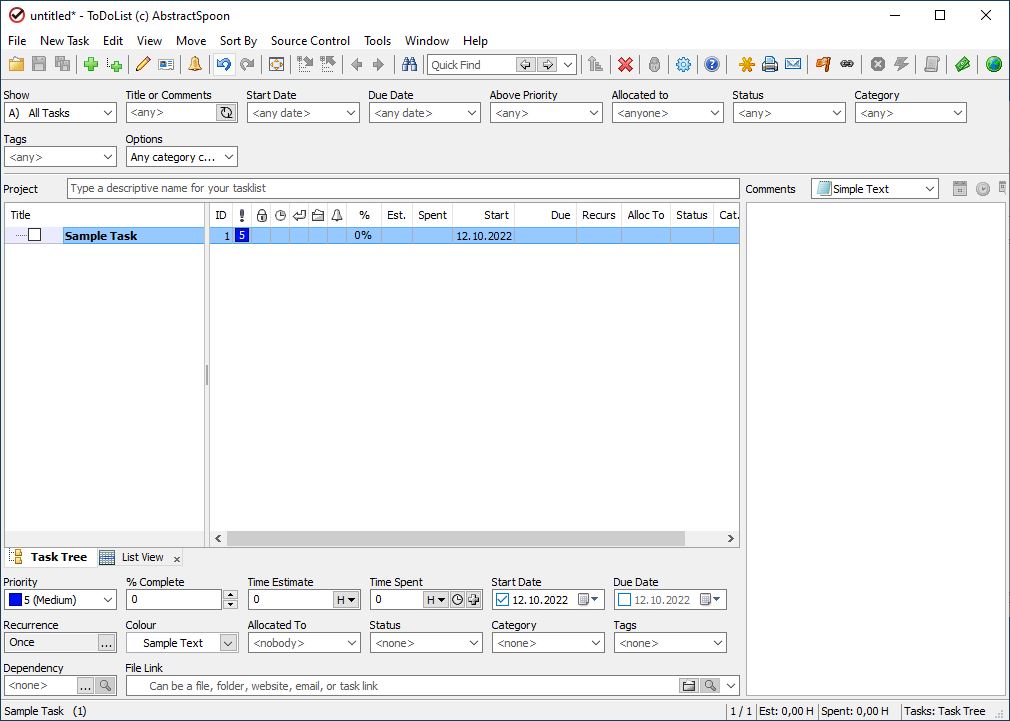Click the Dependency ellipsis button
This screenshot has width=1010, height=721.
pos(85,686)
